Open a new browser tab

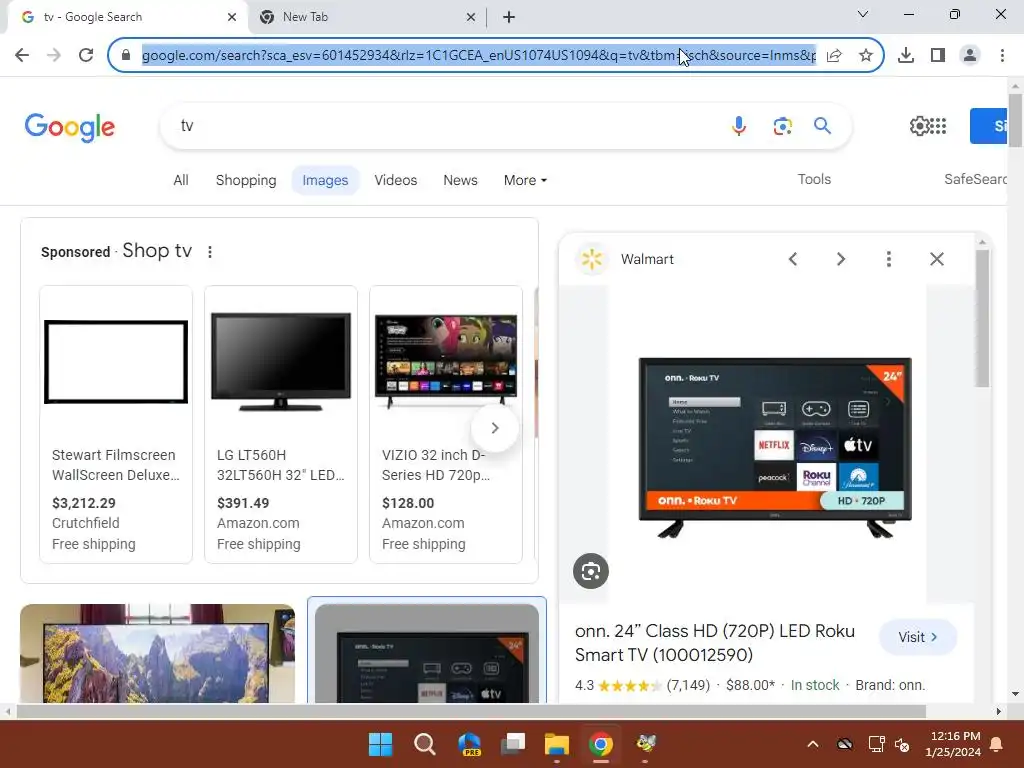[509, 17]
